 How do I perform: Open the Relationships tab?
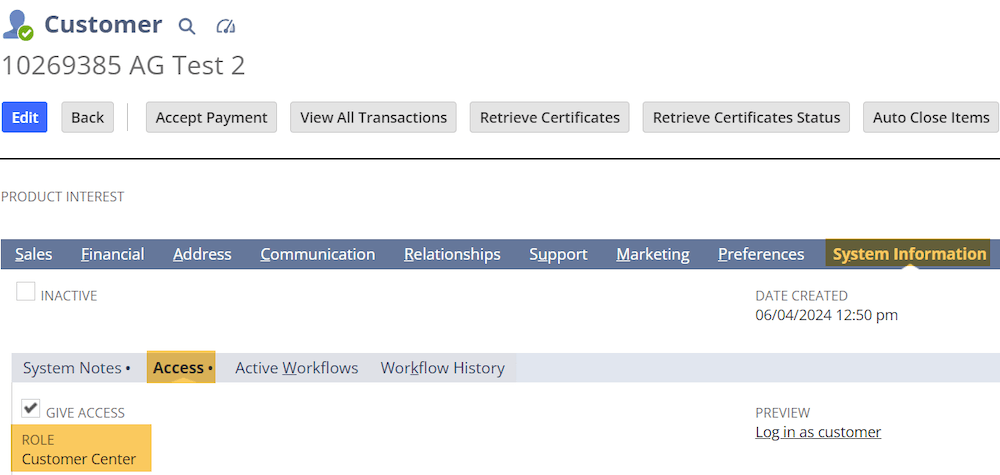coord(452,254)
